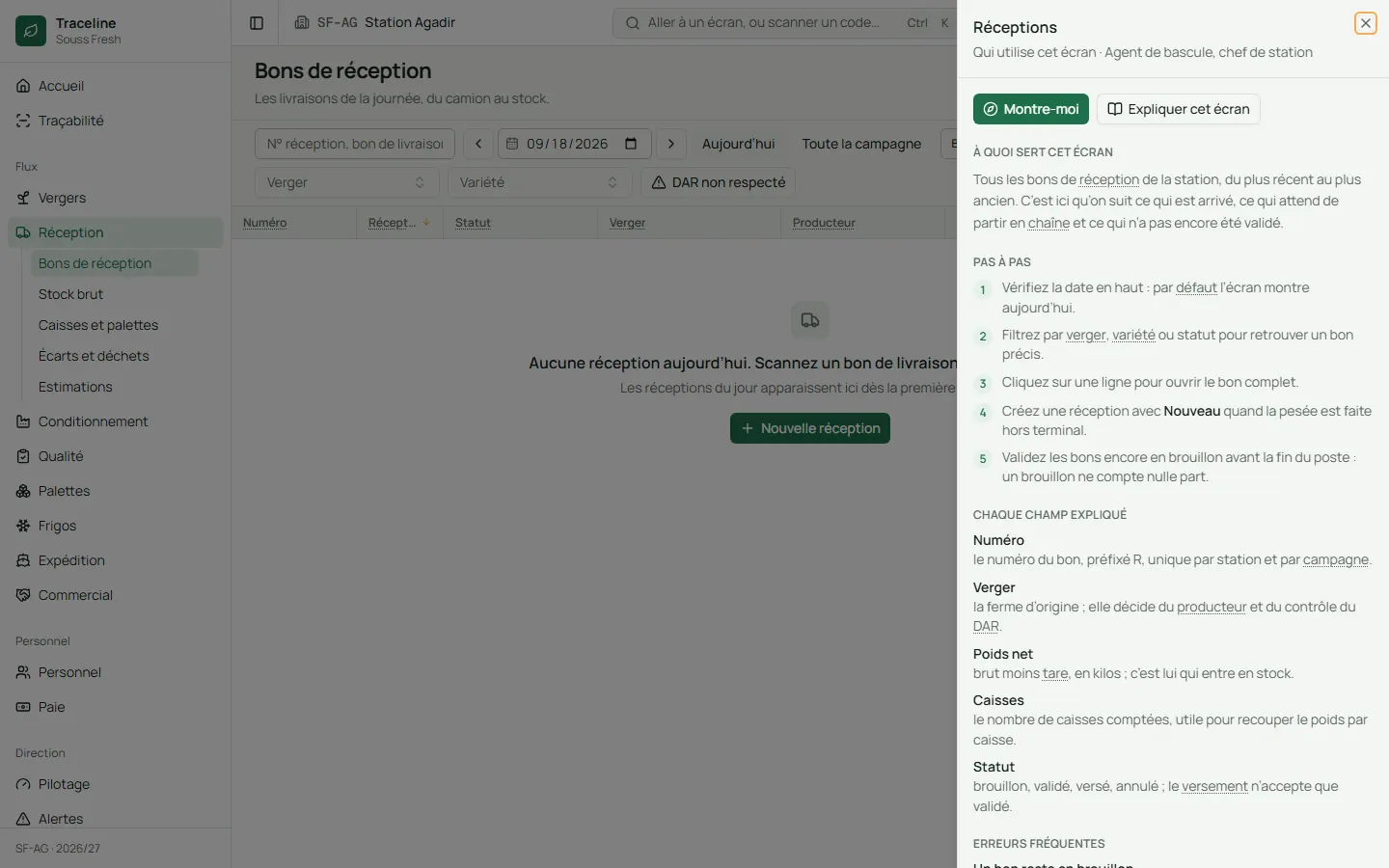1389x868 pixels.
Task: Click the Pilotage gauge icon
Action: coord(23,784)
